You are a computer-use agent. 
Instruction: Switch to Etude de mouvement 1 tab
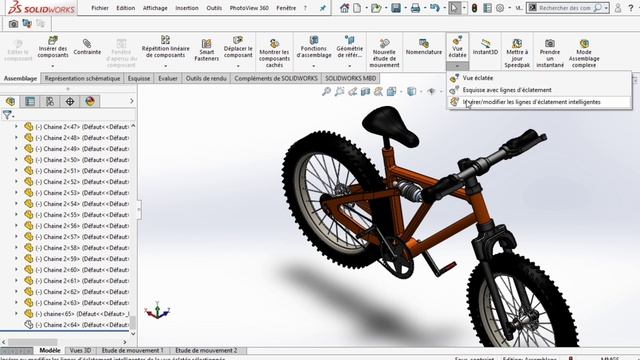pyautogui.click(x=132, y=350)
